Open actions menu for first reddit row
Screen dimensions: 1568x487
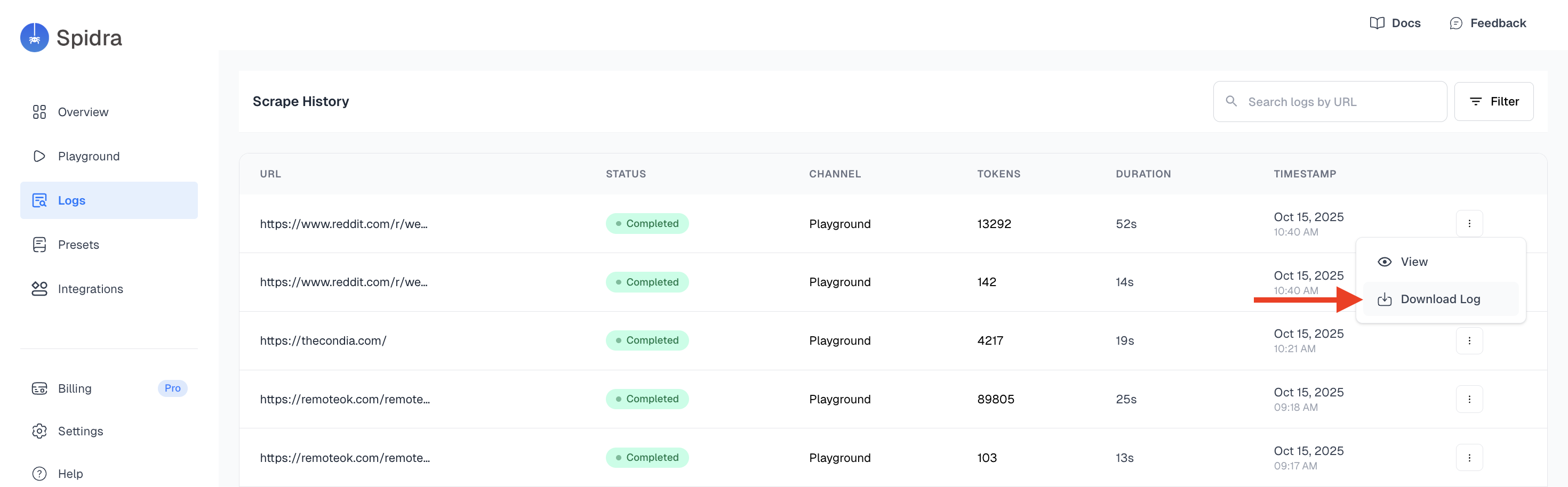click(1469, 223)
